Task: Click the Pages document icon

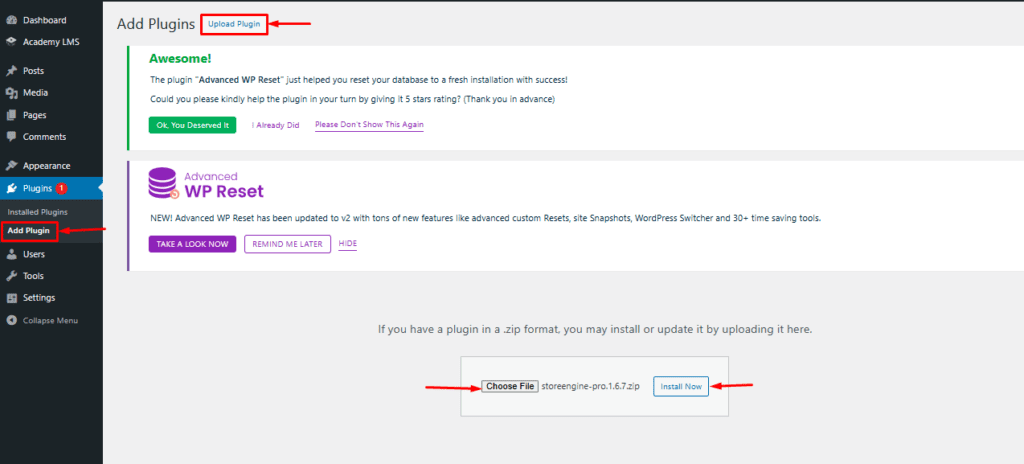Action: click(11, 115)
